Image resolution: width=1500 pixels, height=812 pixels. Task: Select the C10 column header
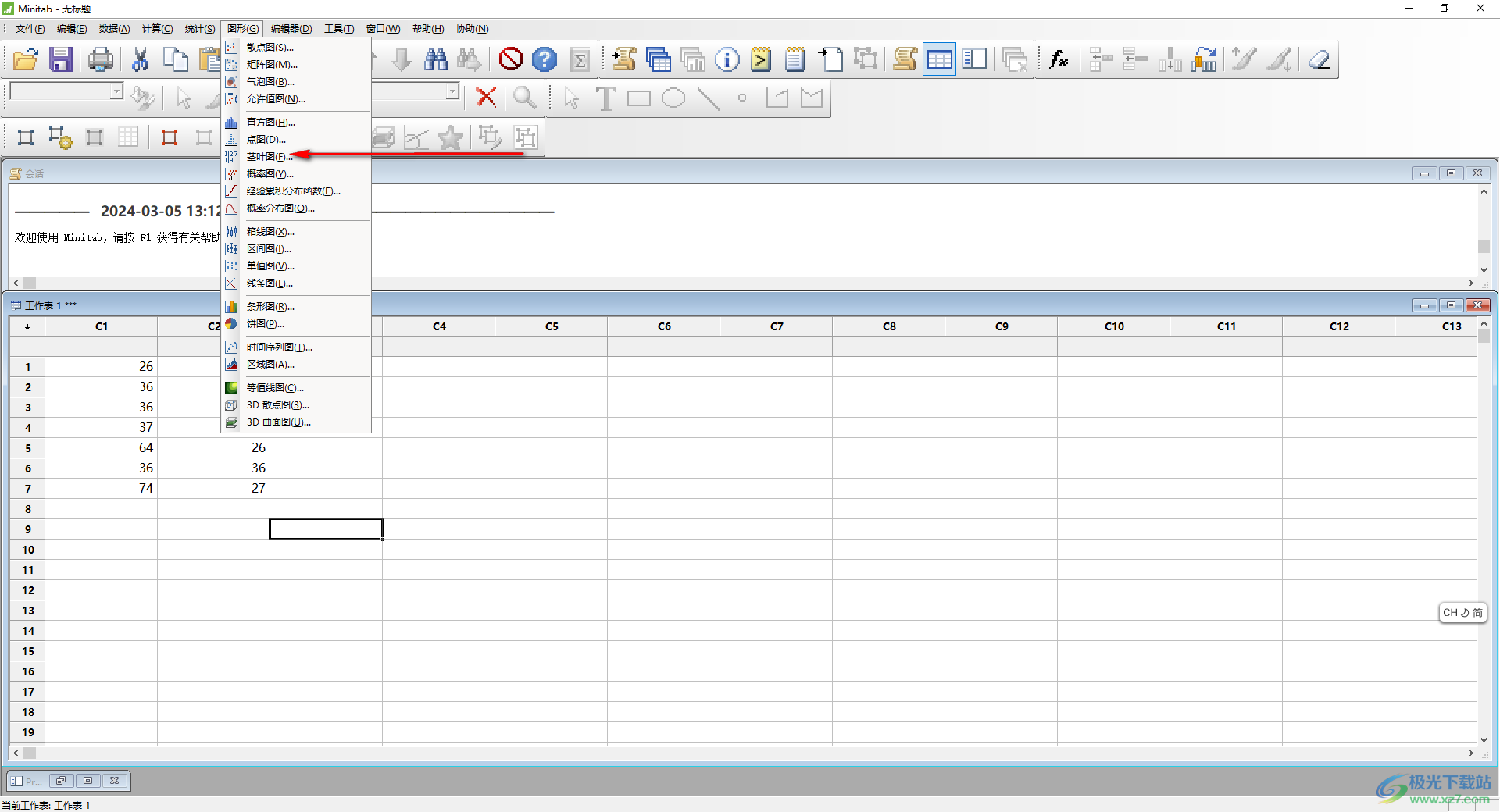[1114, 326]
